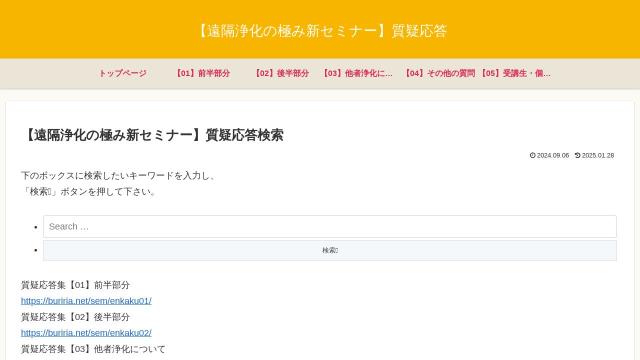Click the text 質疑応答集【03】他者浄化について
Image resolution: width=640 pixels, height=360 pixels.
tap(93, 349)
